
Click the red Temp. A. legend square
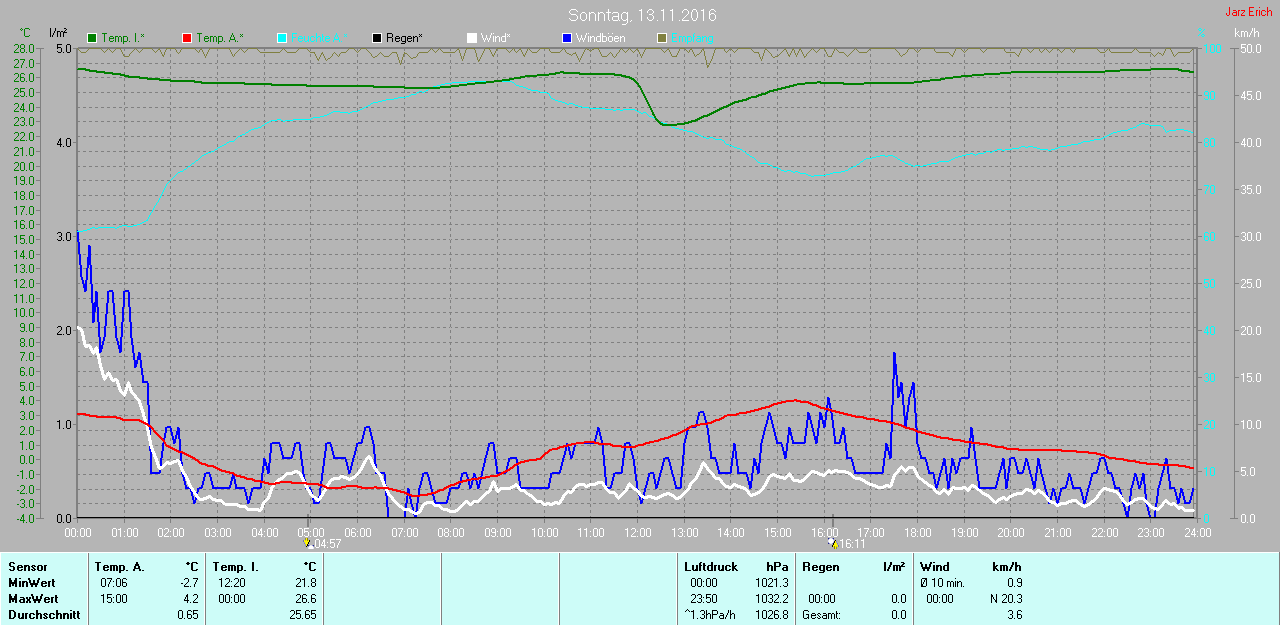(x=187, y=38)
